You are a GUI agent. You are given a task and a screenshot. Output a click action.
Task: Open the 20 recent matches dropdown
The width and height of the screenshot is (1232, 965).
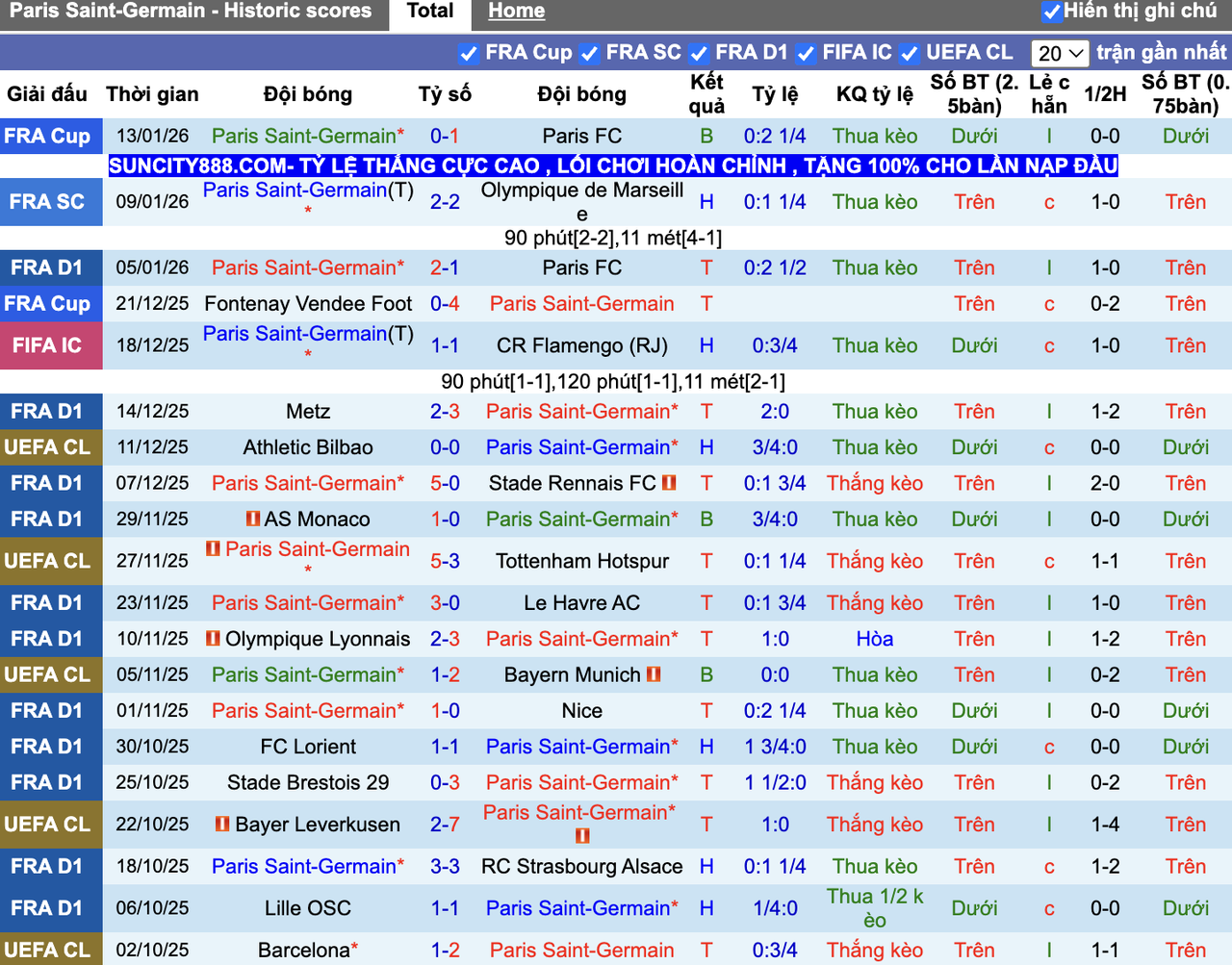[x=1061, y=53]
